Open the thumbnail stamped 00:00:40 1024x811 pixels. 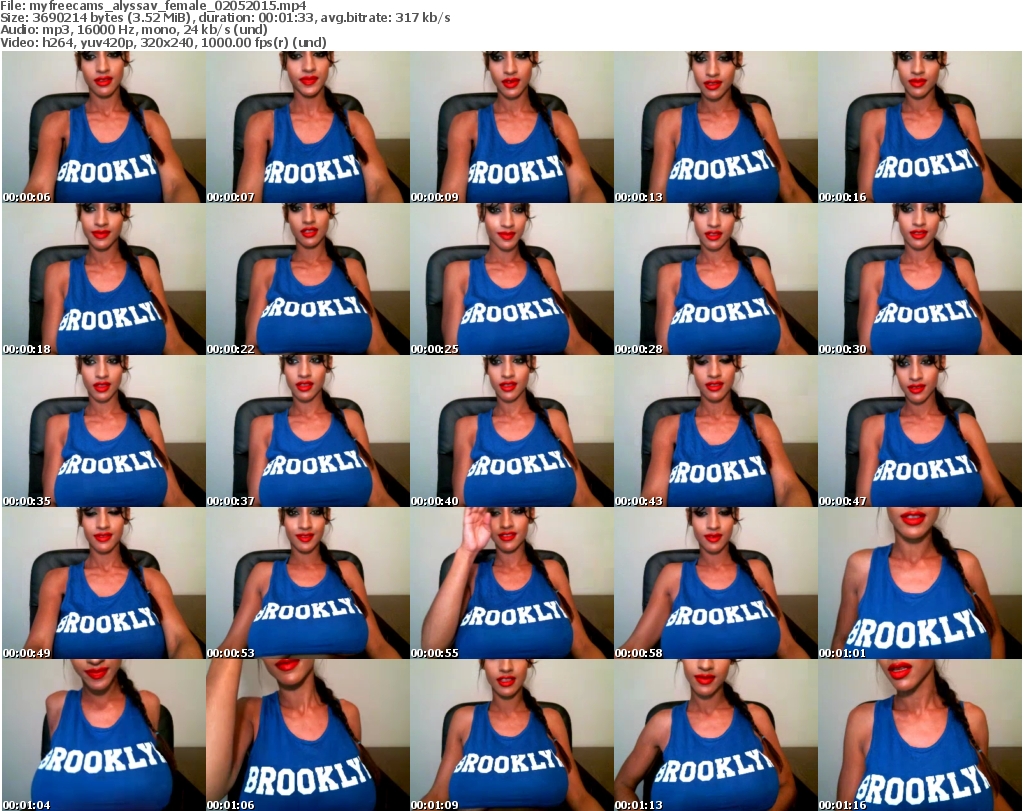coord(512,432)
